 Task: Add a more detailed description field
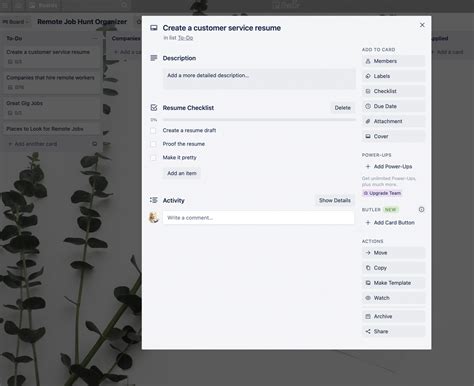[x=259, y=79]
